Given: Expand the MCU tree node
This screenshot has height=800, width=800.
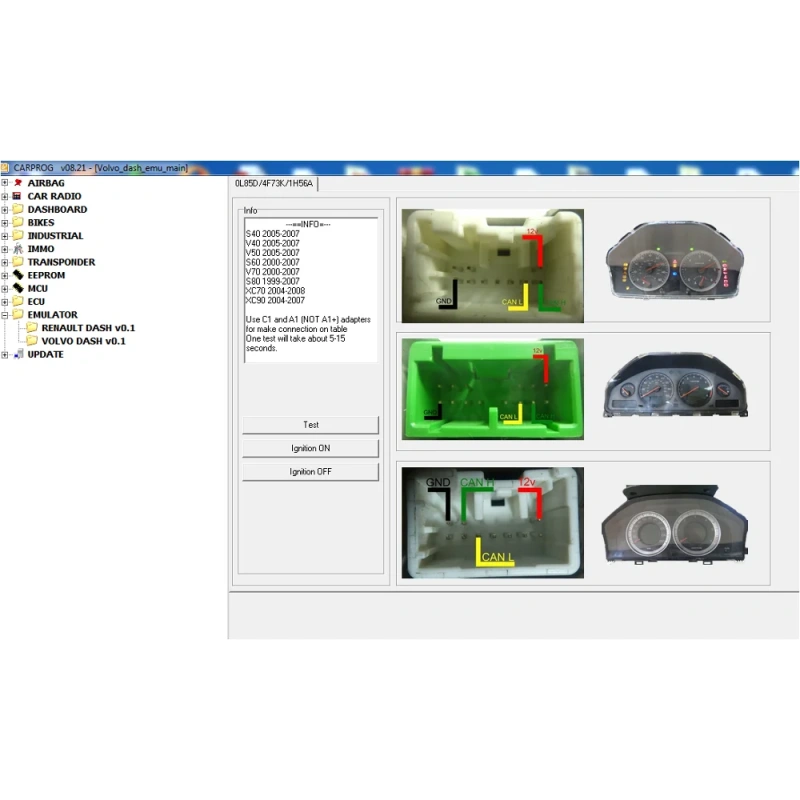Looking at the screenshot, I should [x=5, y=289].
